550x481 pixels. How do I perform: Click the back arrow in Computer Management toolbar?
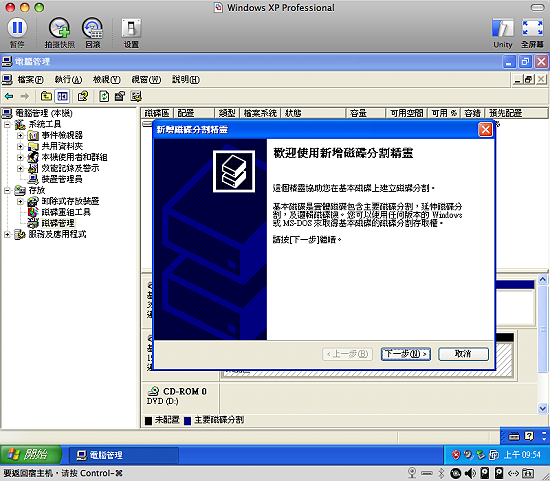pyautogui.click(x=9, y=96)
